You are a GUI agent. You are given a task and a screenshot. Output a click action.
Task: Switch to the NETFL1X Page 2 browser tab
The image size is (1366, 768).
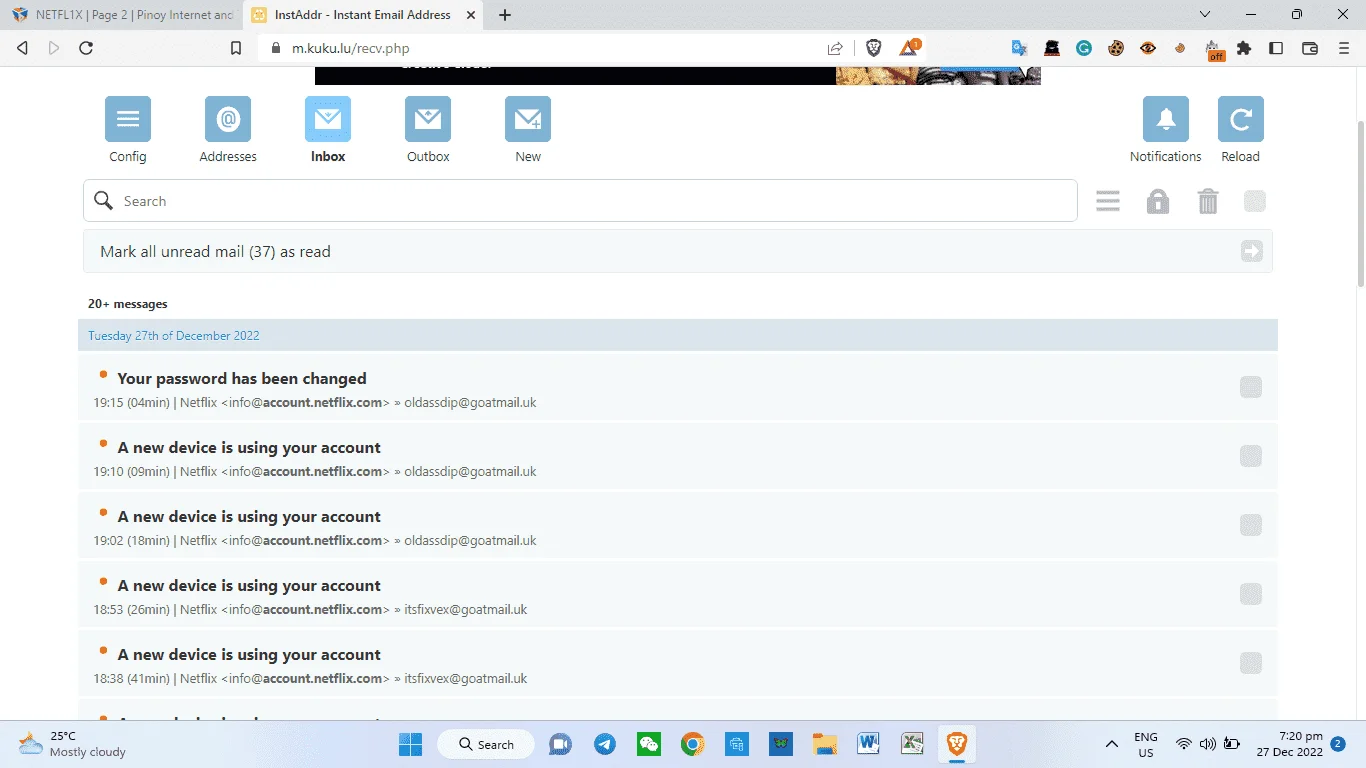click(x=122, y=15)
